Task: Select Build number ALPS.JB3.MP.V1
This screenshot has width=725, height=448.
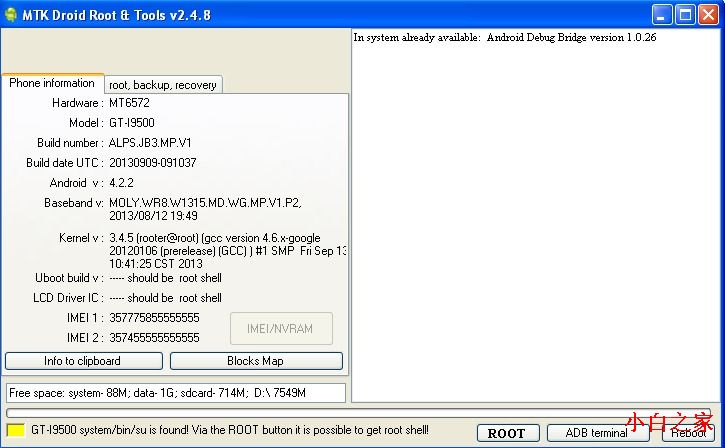Action: coord(150,142)
